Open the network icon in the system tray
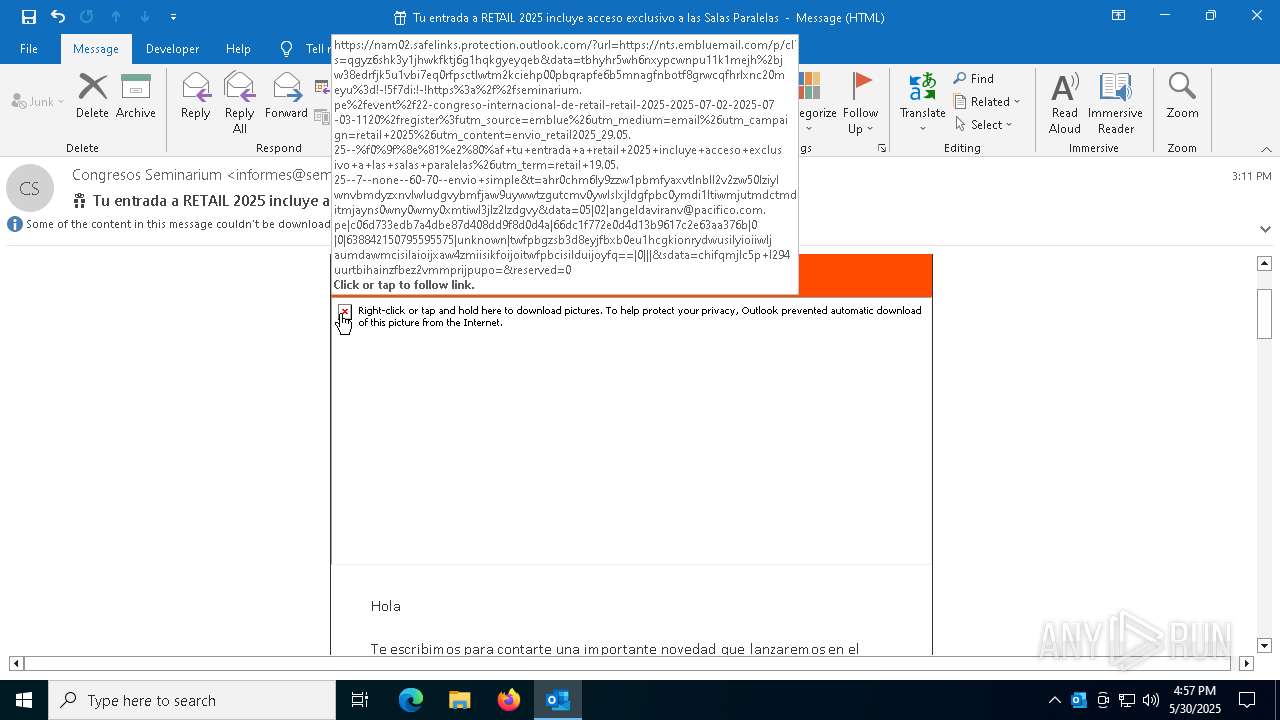 click(1127, 700)
